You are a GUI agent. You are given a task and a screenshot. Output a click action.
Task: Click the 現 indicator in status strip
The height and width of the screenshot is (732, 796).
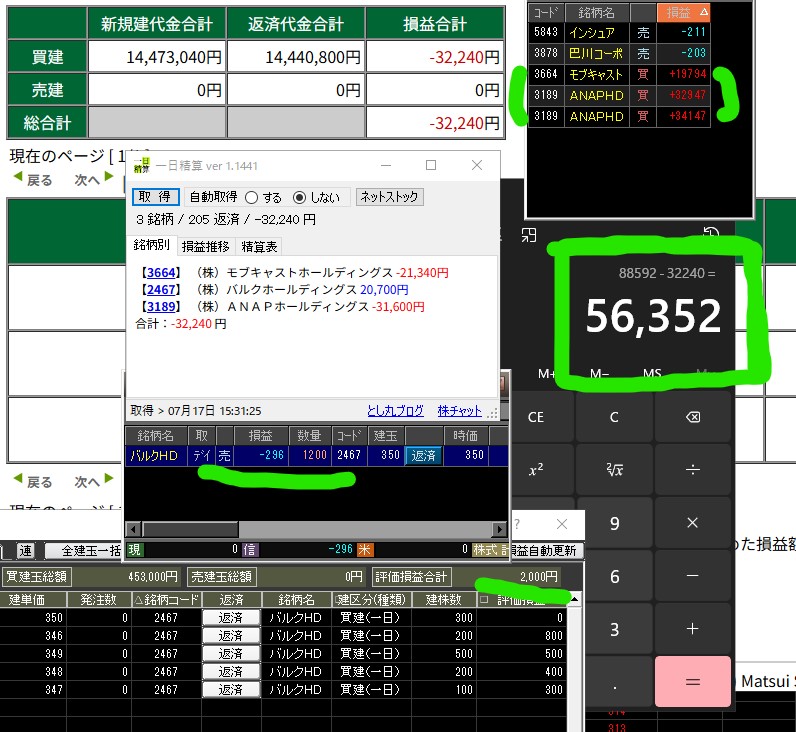(134, 549)
